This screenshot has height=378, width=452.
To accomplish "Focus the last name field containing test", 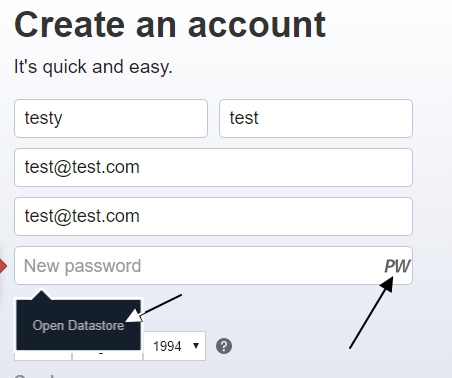I will pos(316,118).
